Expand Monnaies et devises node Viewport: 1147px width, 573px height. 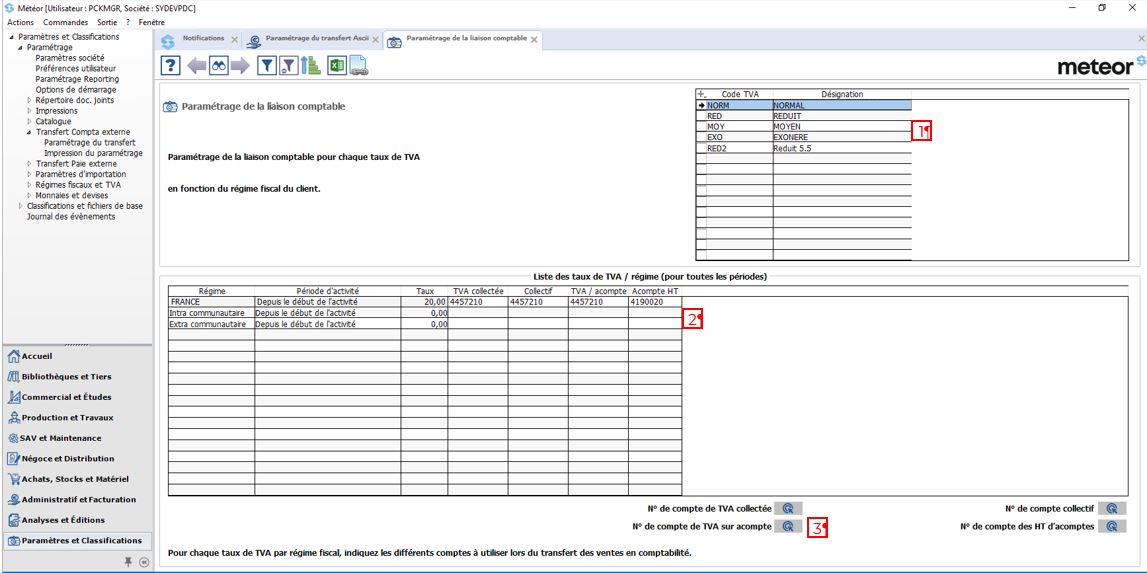tap(29, 195)
